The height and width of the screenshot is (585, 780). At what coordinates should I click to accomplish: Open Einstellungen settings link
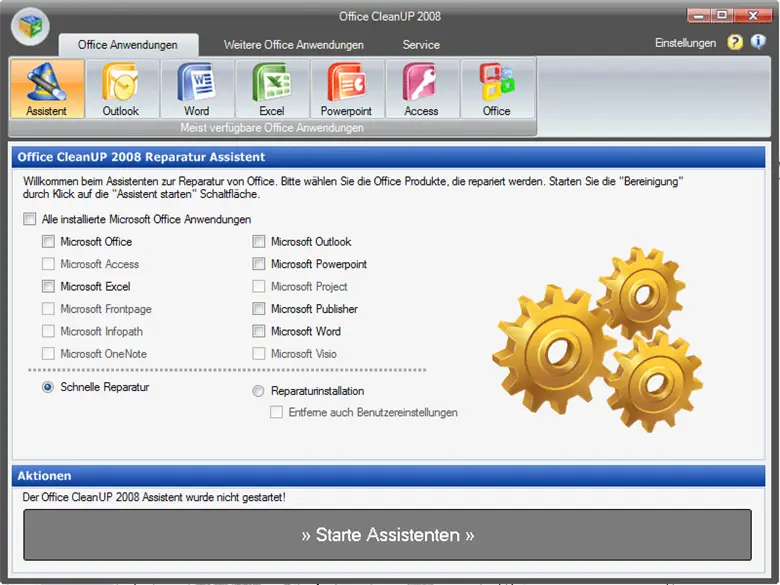[685, 43]
